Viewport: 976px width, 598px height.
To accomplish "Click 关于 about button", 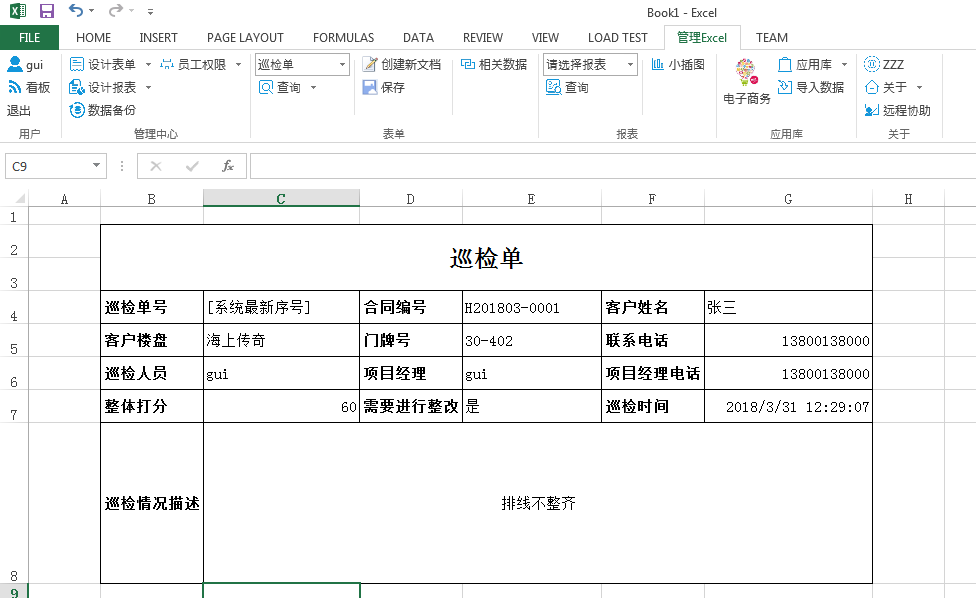I will tap(886, 87).
